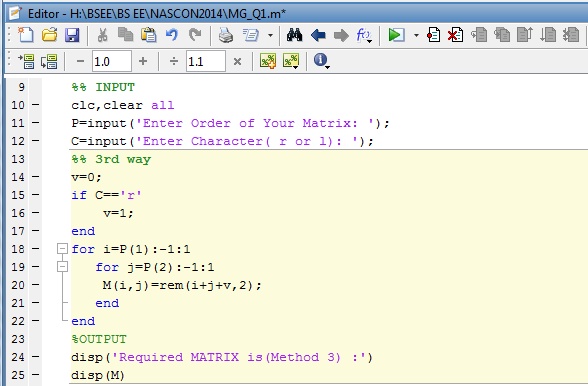The image size is (588, 386).
Task: Open the fx function browser
Action: pyautogui.click(x=364, y=36)
